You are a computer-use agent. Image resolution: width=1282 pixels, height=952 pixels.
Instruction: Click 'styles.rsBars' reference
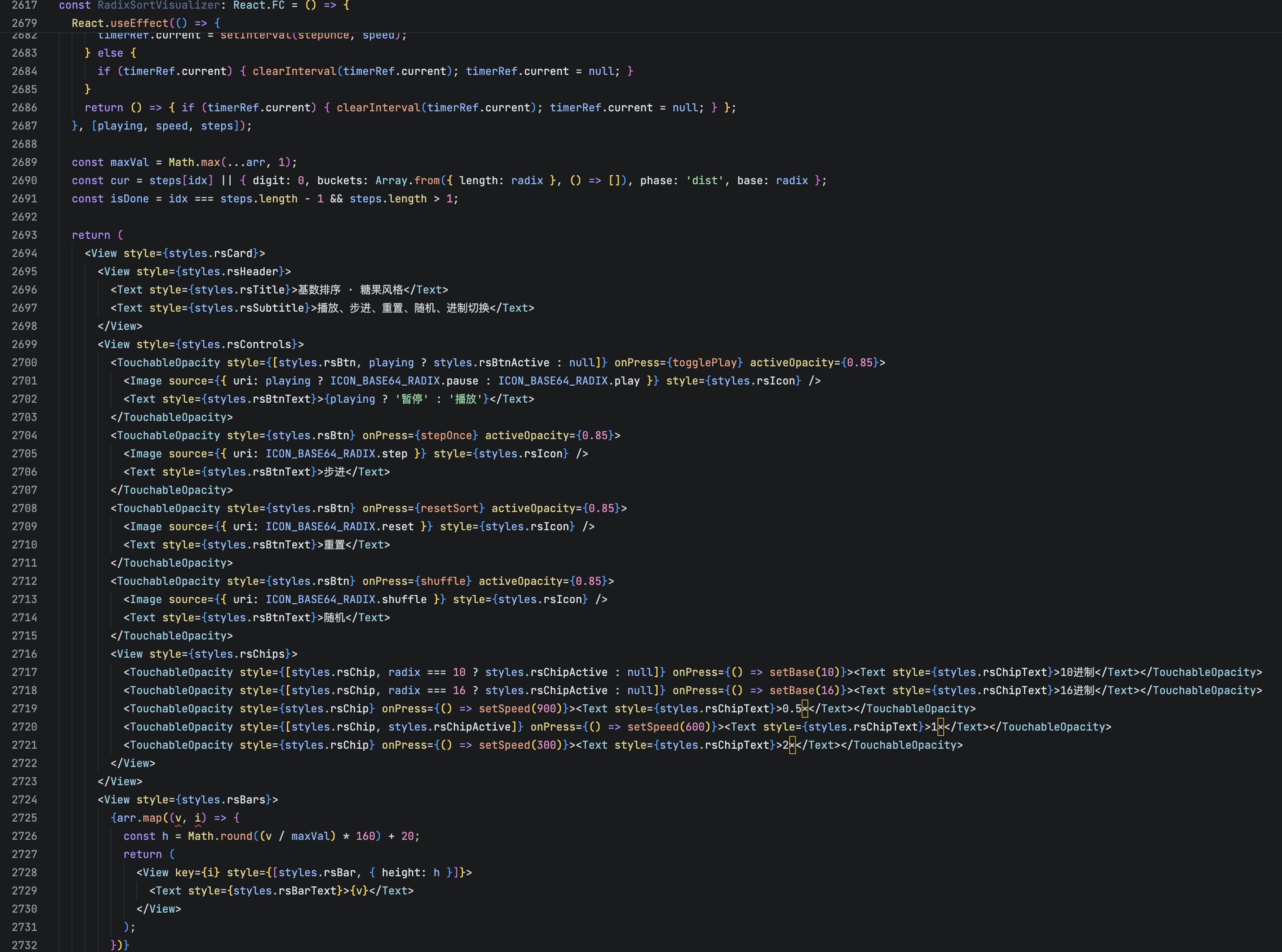(224, 800)
